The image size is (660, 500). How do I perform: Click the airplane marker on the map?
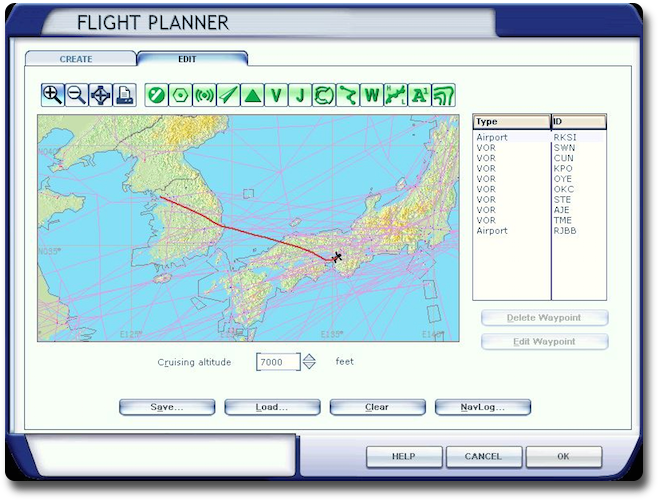pos(337,257)
